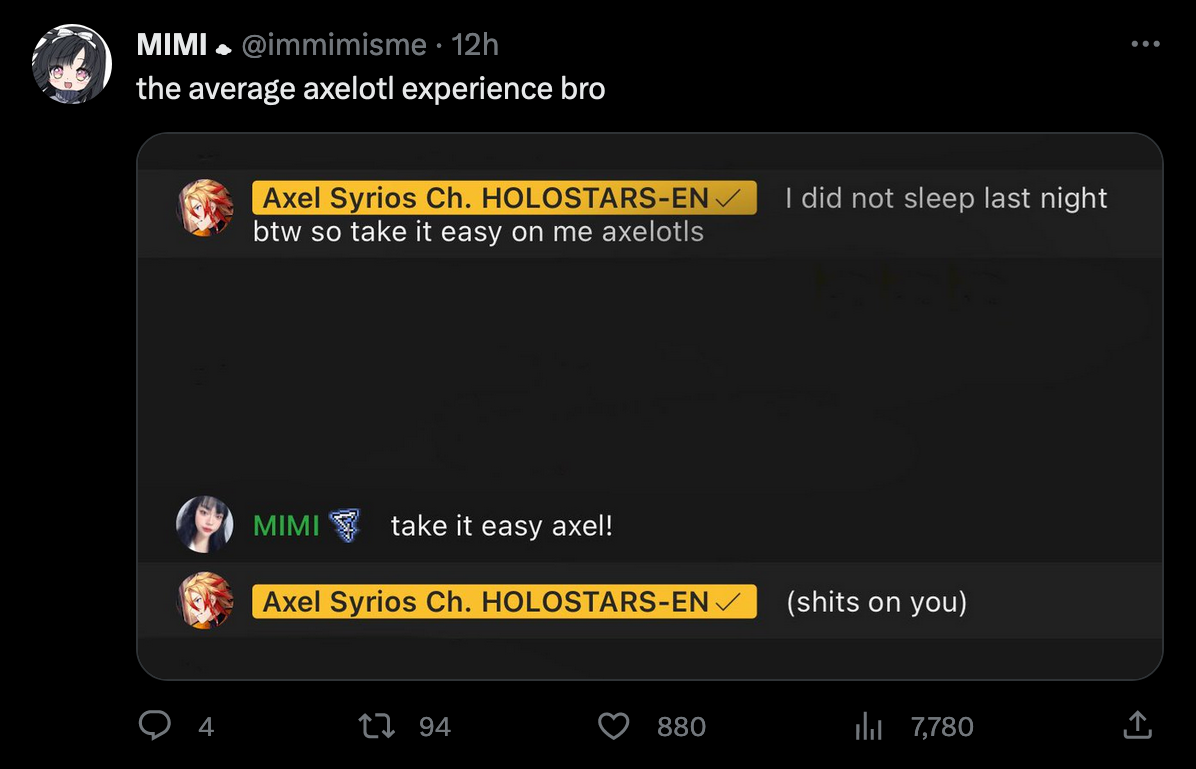Click Axel's avatar in first chat message
The width and height of the screenshot is (1196, 769).
click(205, 207)
